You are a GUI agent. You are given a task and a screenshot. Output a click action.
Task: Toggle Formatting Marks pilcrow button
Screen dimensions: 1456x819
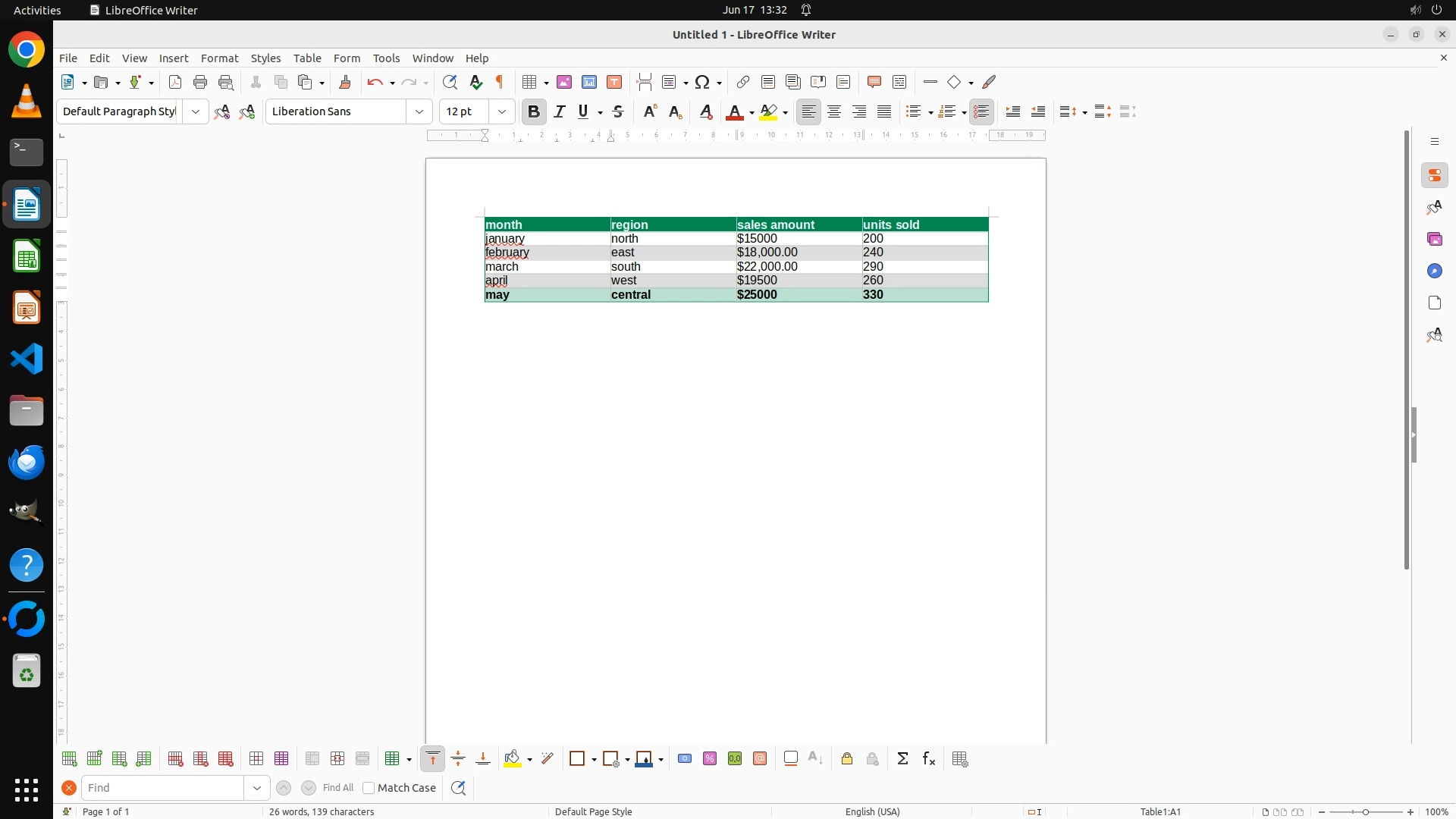pyautogui.click(x=500, y=82)
